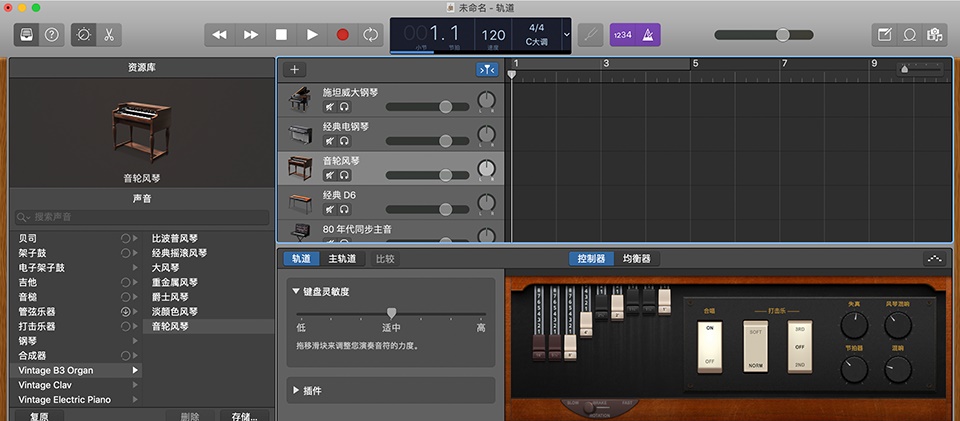Click the 复原 button

(x=38, y=416)
